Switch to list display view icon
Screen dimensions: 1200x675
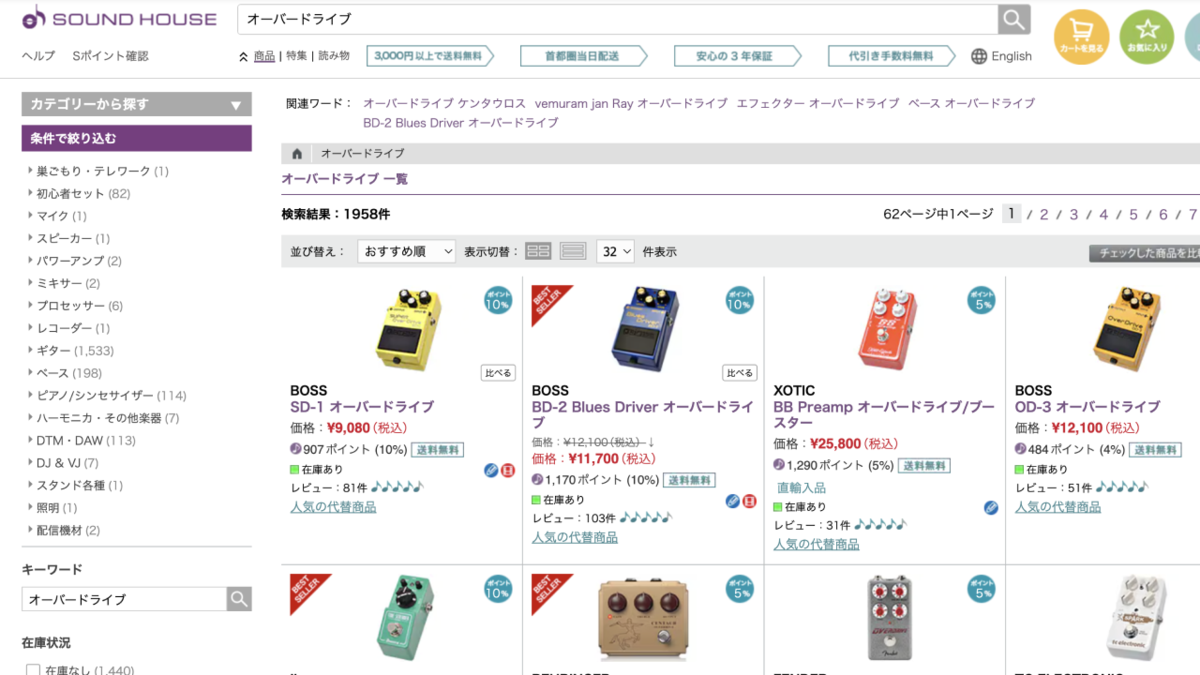coord(573,252)
